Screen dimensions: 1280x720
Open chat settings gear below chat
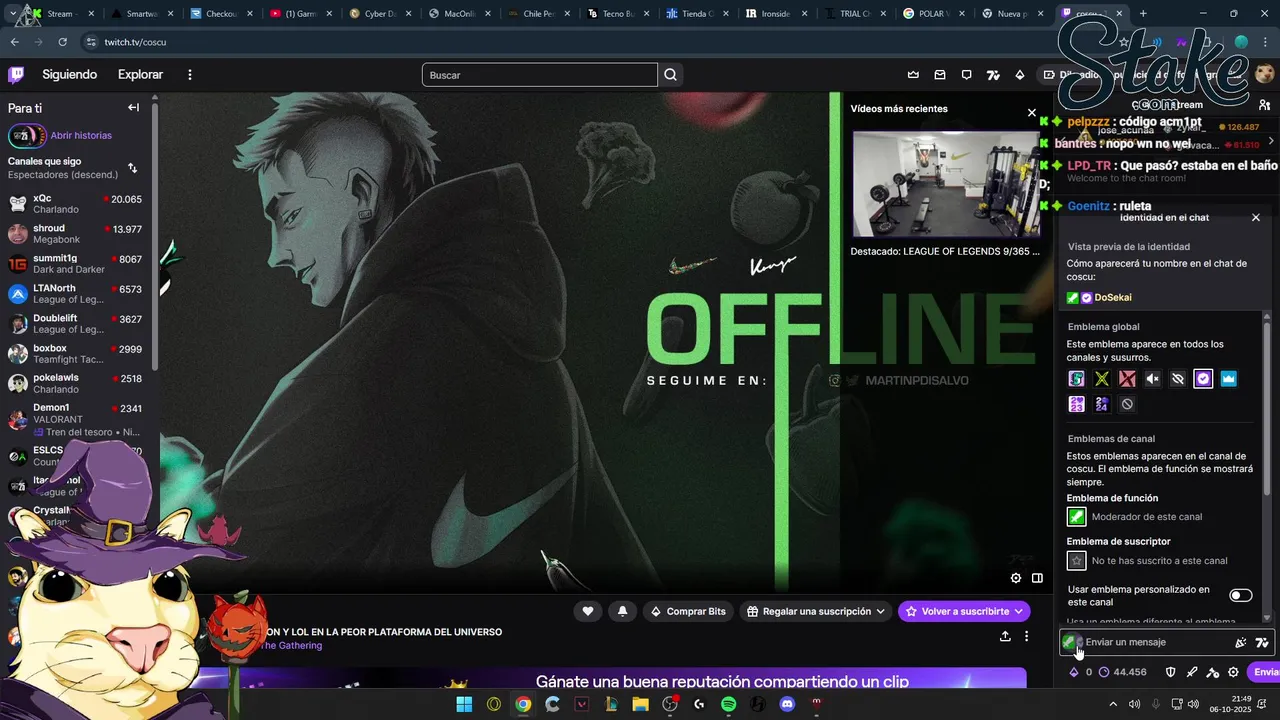coord(1233,672)
